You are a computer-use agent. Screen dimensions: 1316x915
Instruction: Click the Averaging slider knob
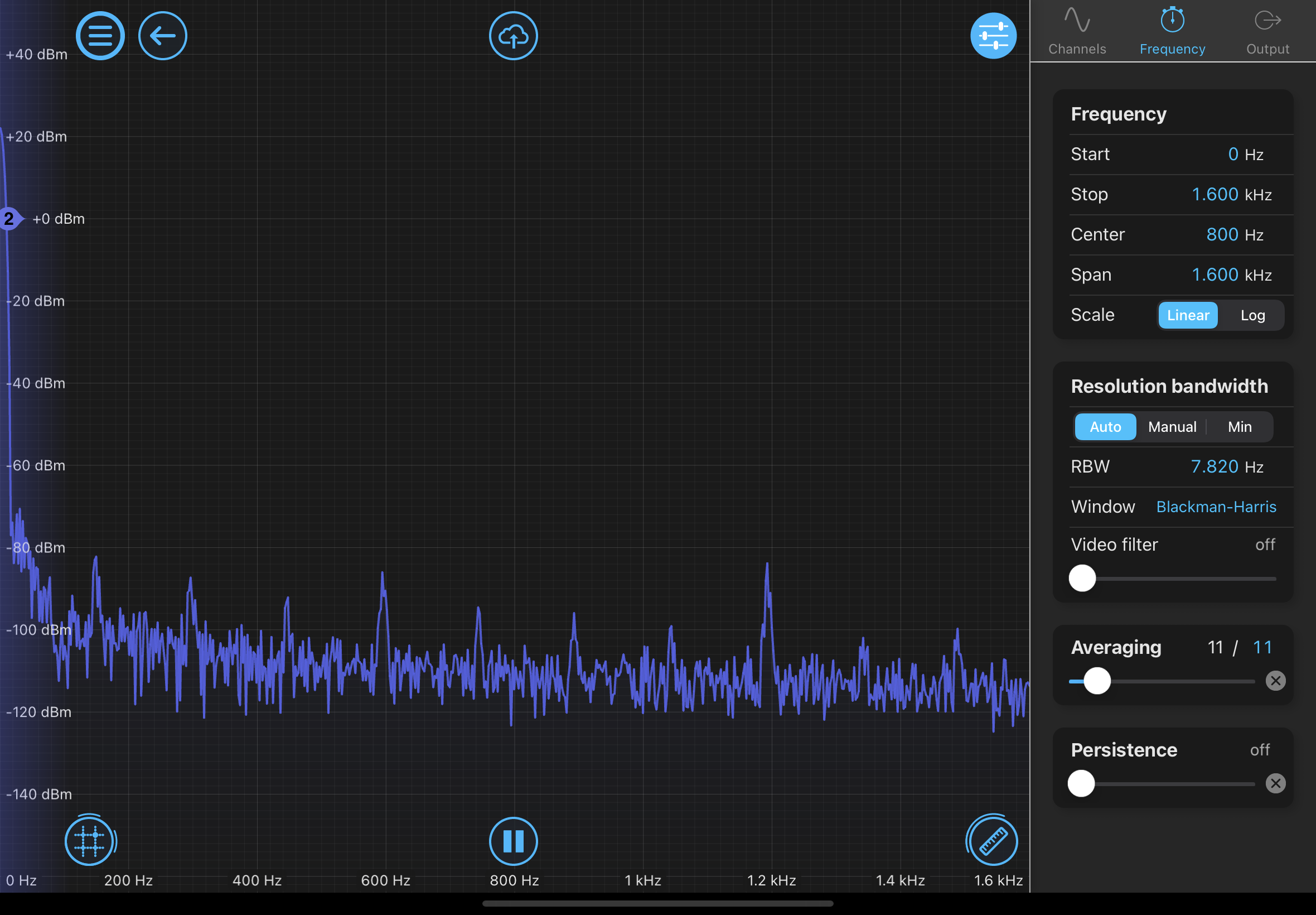point(1097,681)
